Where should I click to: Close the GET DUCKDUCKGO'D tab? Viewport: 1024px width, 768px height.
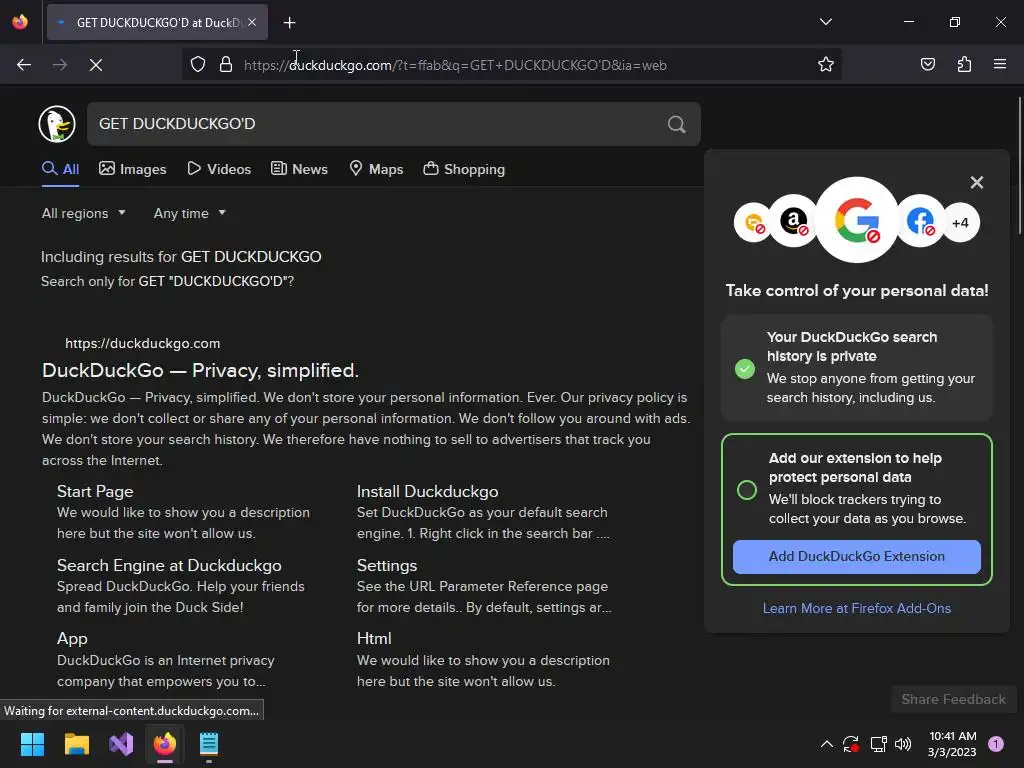coord(252,22)
